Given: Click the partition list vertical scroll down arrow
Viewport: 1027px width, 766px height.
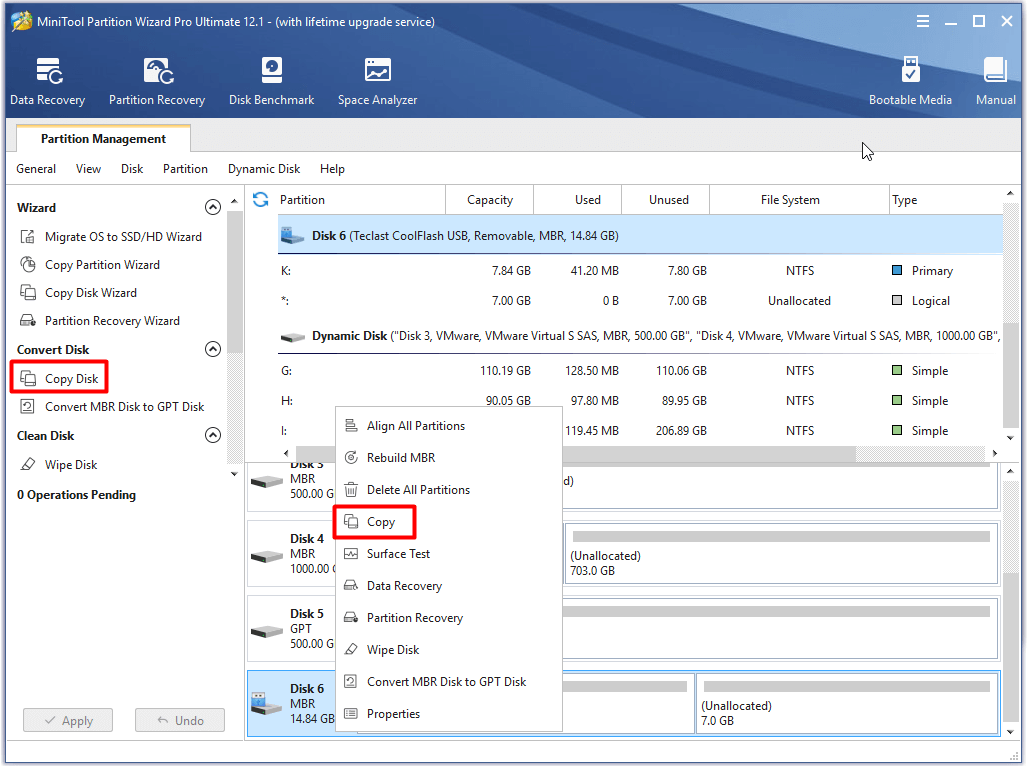Looking at the screenshot, I should 1010,438.
